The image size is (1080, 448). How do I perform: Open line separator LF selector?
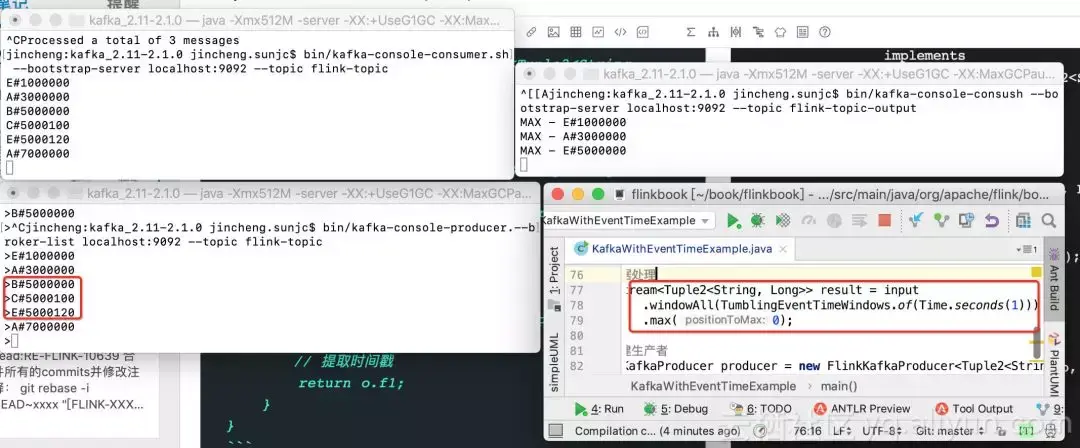842,431
